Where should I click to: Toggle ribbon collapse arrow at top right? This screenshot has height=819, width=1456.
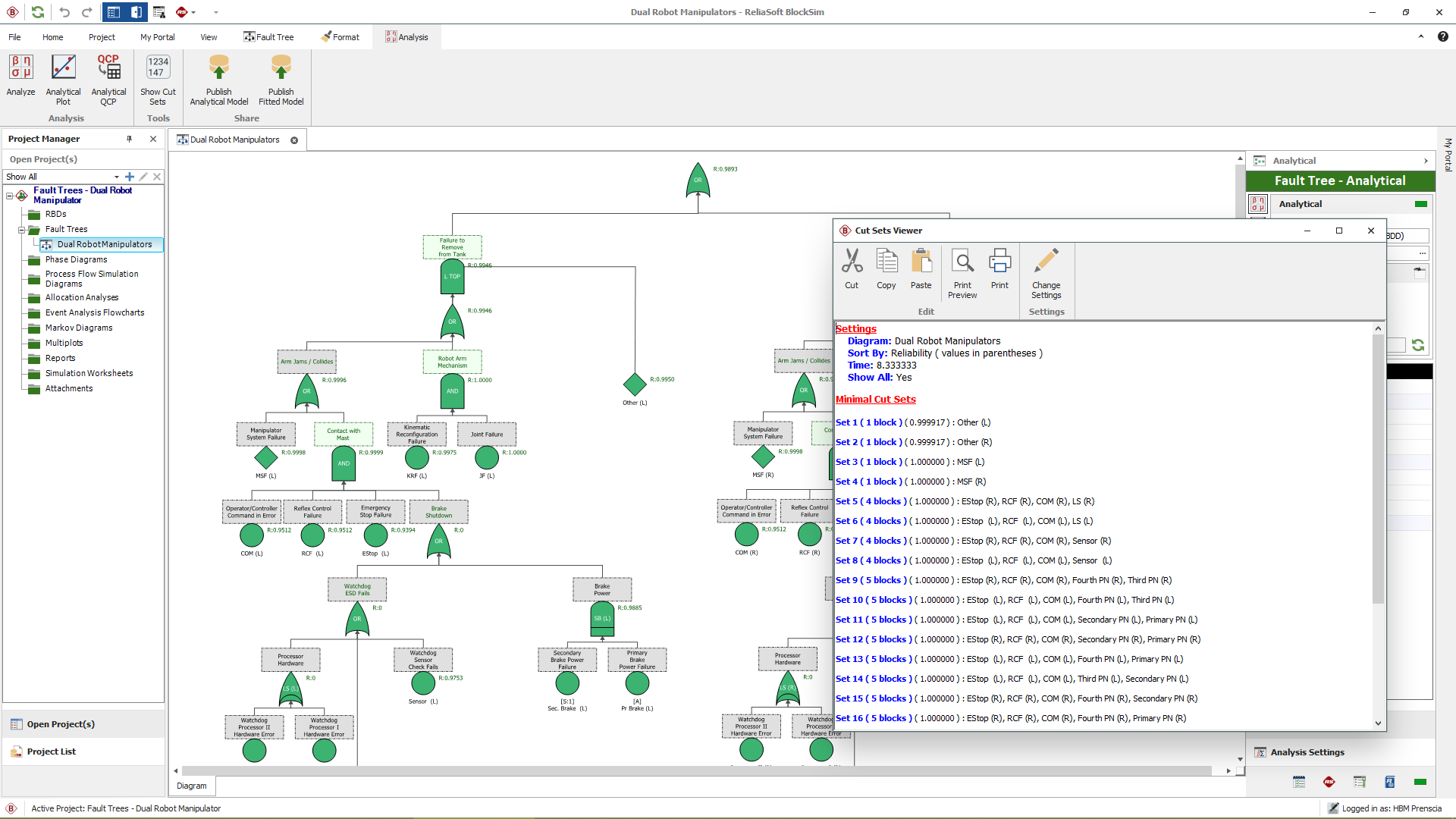pos(1421,36)
